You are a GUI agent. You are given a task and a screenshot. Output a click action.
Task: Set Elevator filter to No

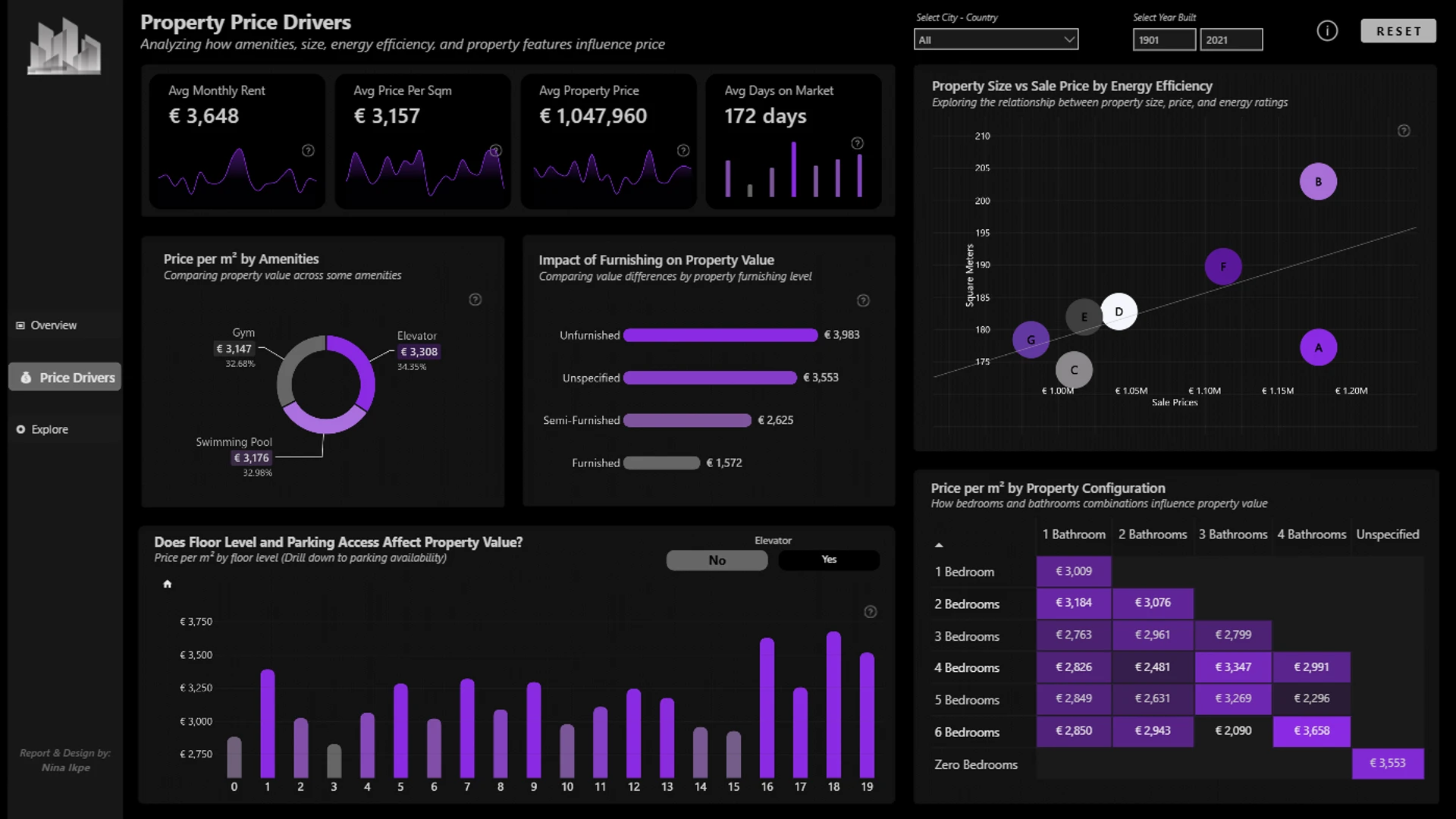click(x=717, y=560)
